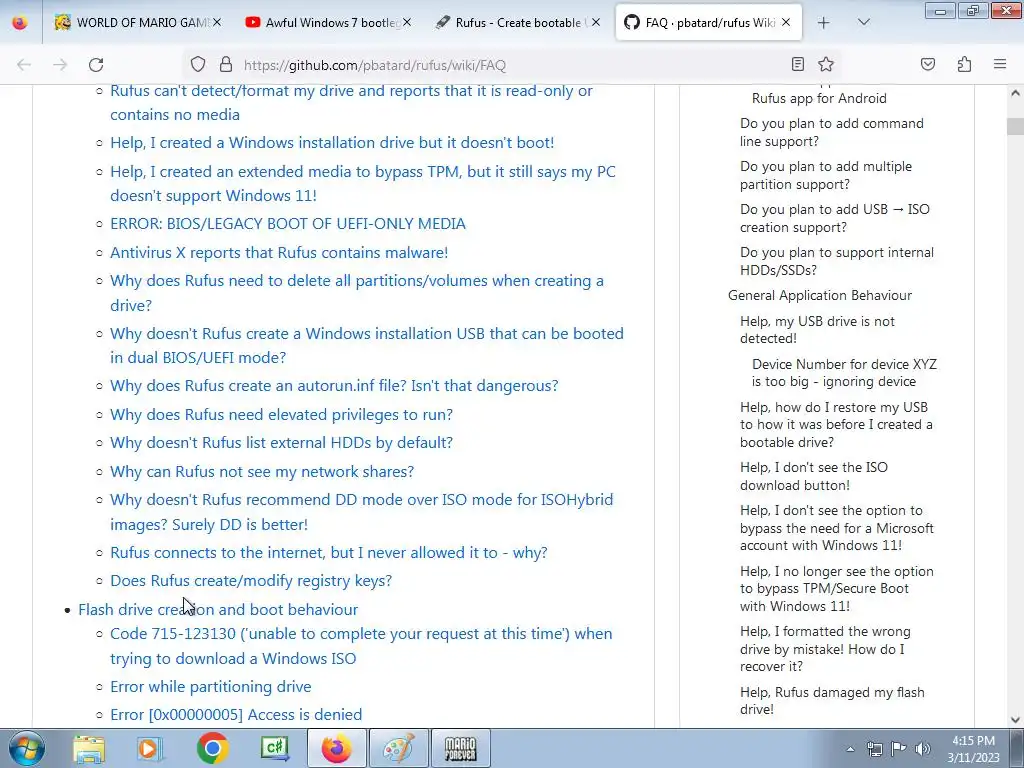Open the C# application taskbar icon
Viewport: 1024px width, 768px height.
(x=274, y=748)
